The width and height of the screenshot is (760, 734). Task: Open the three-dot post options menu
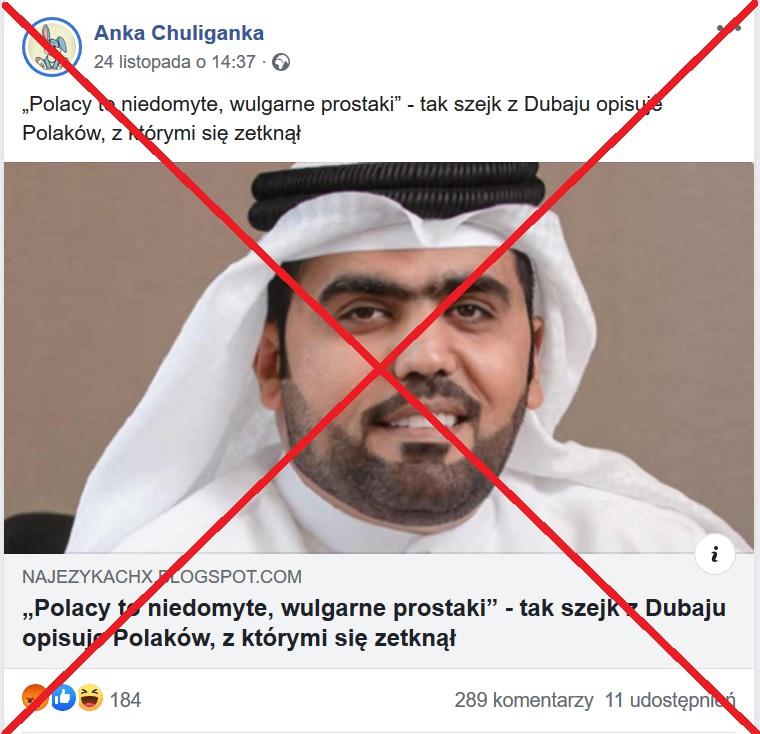click(728, 28)
